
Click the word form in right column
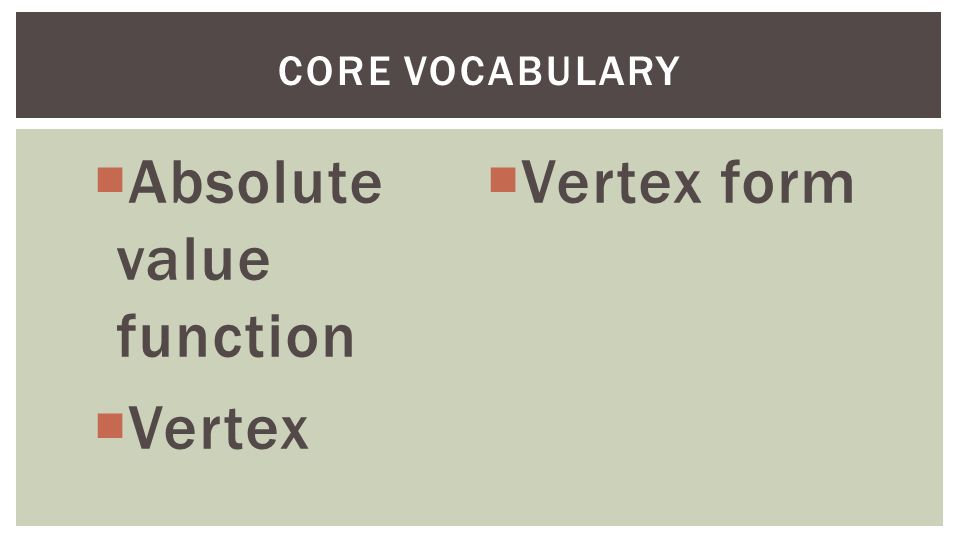point(787,181)
